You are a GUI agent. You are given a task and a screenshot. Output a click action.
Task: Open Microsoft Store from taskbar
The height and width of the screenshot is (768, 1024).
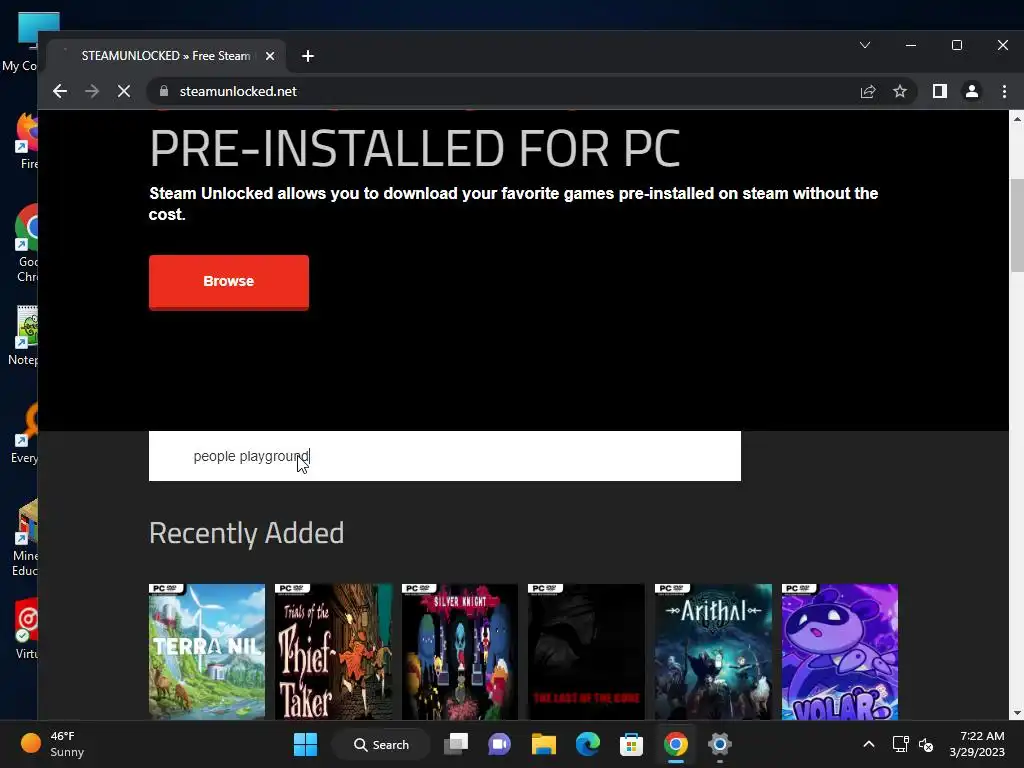point(631,744)
